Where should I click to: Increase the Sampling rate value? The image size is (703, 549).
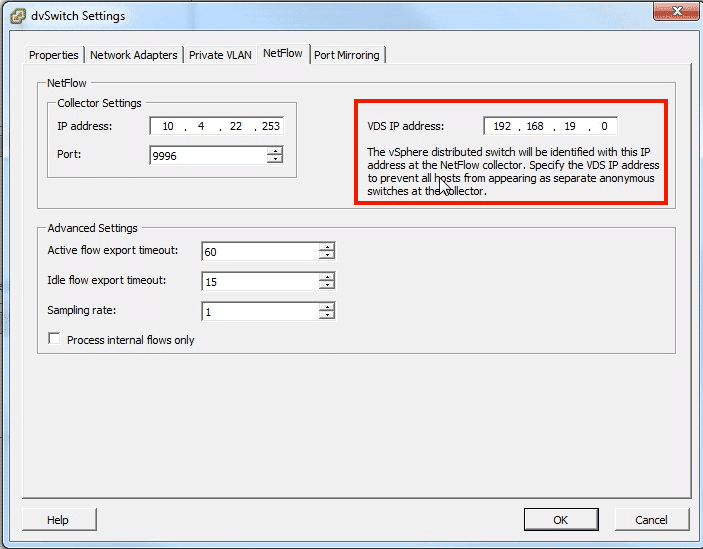tap(327, 307)
